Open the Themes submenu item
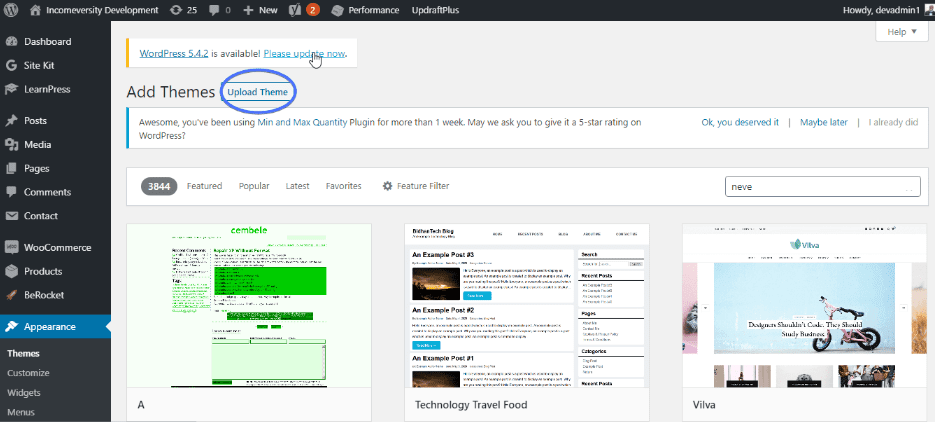 pyautogui.click(x=23, y=353)
